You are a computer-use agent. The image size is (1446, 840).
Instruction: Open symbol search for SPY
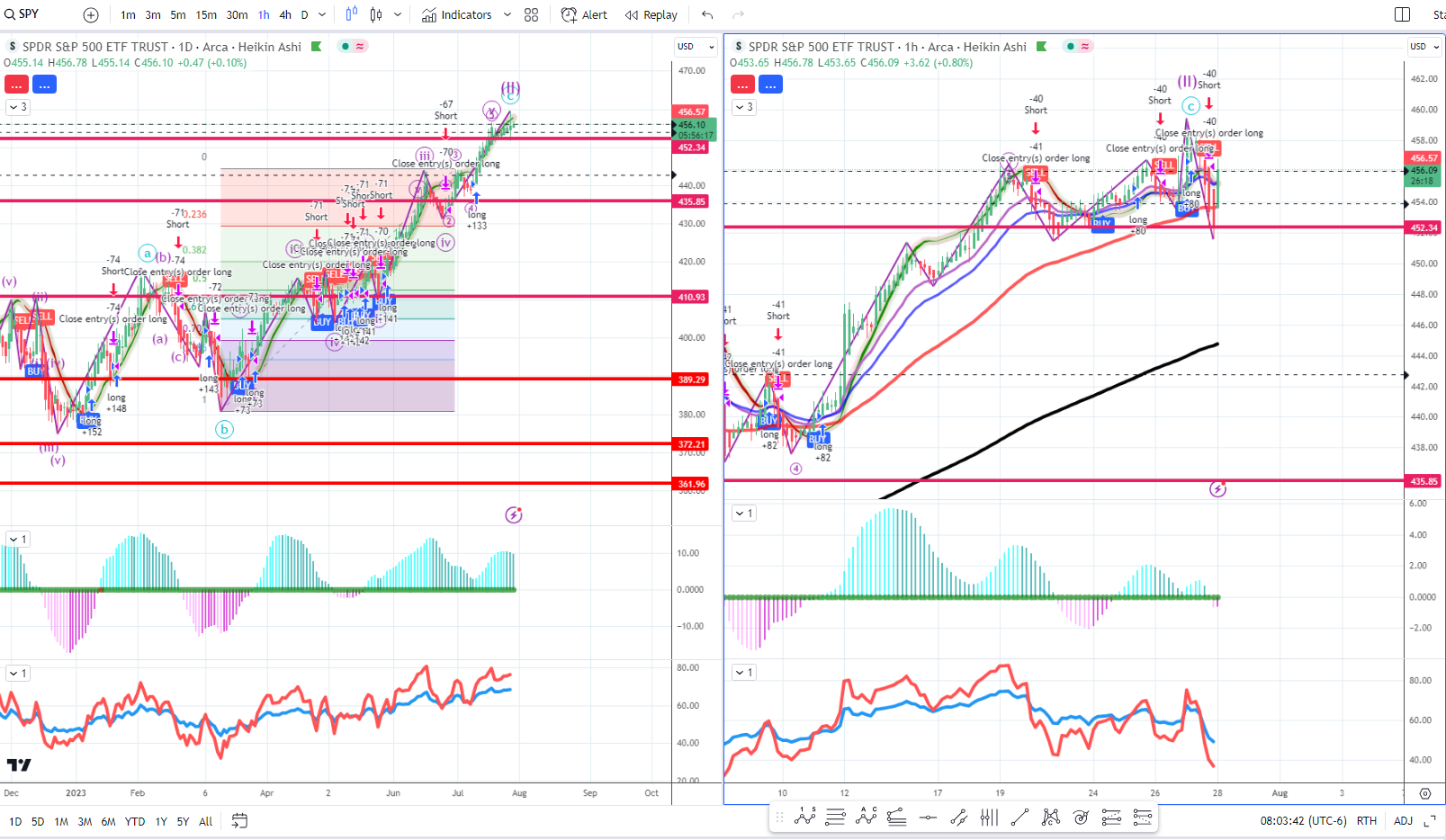(22, 14)
